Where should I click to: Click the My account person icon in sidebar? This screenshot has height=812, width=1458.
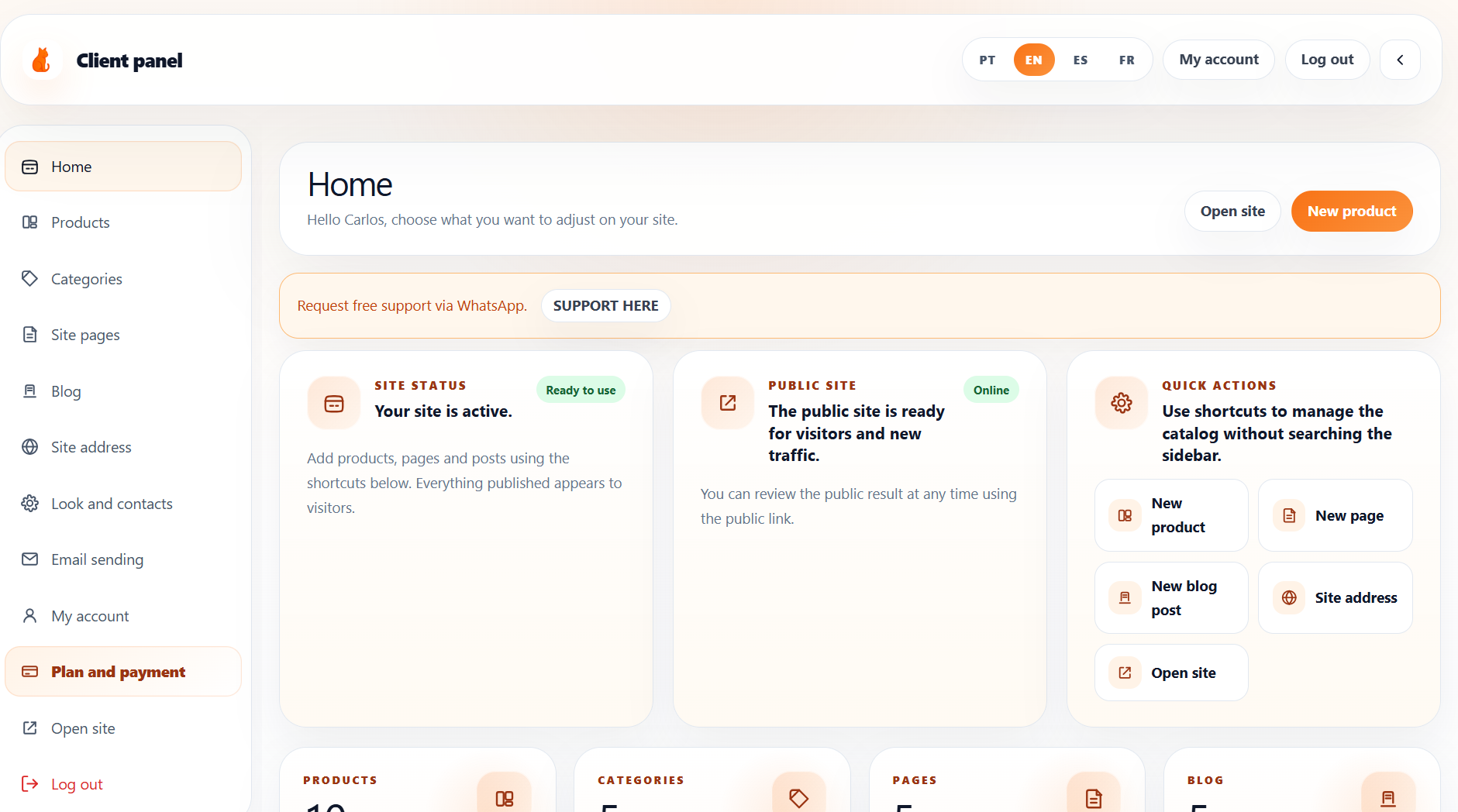coord(29,616)
